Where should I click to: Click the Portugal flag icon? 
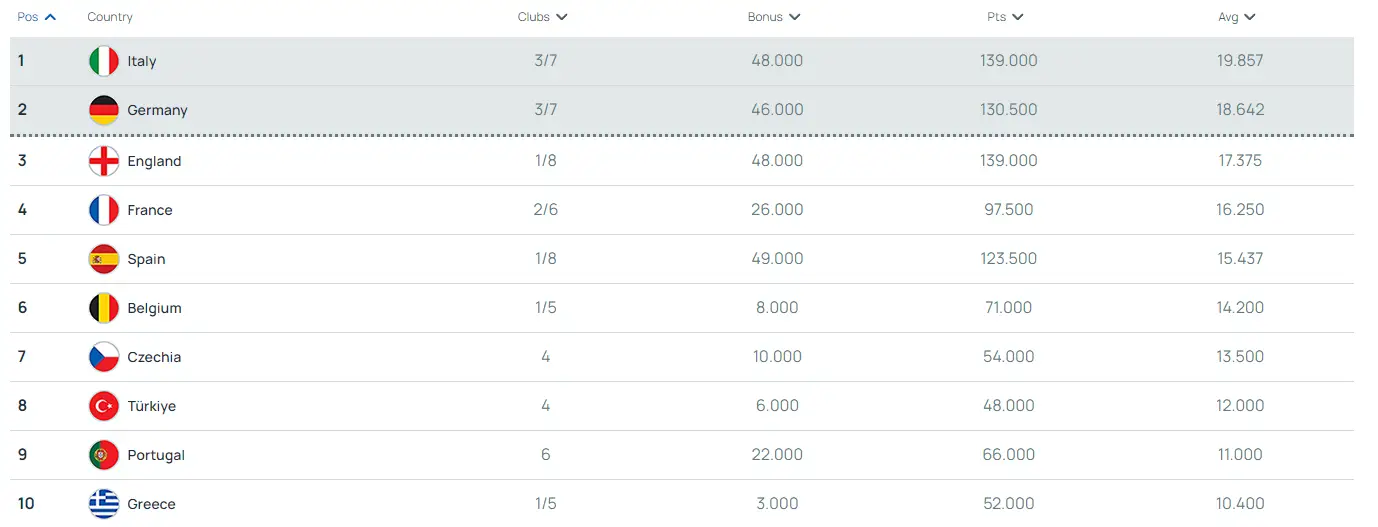[x=104, y=455]
